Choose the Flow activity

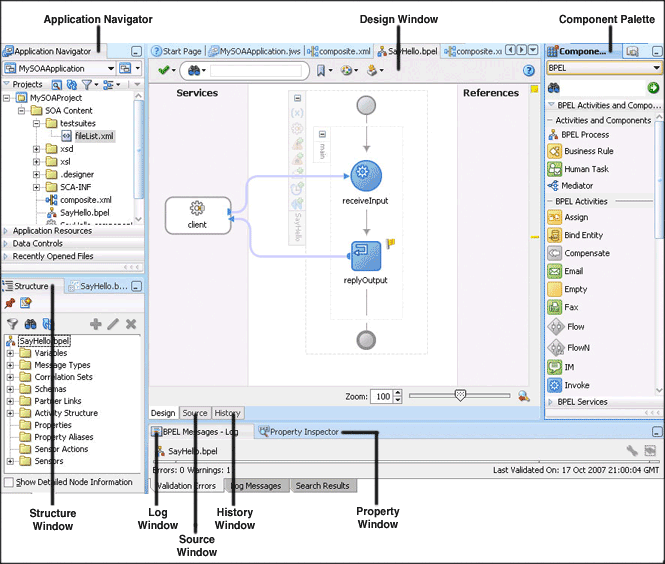(x=566, y=327)
